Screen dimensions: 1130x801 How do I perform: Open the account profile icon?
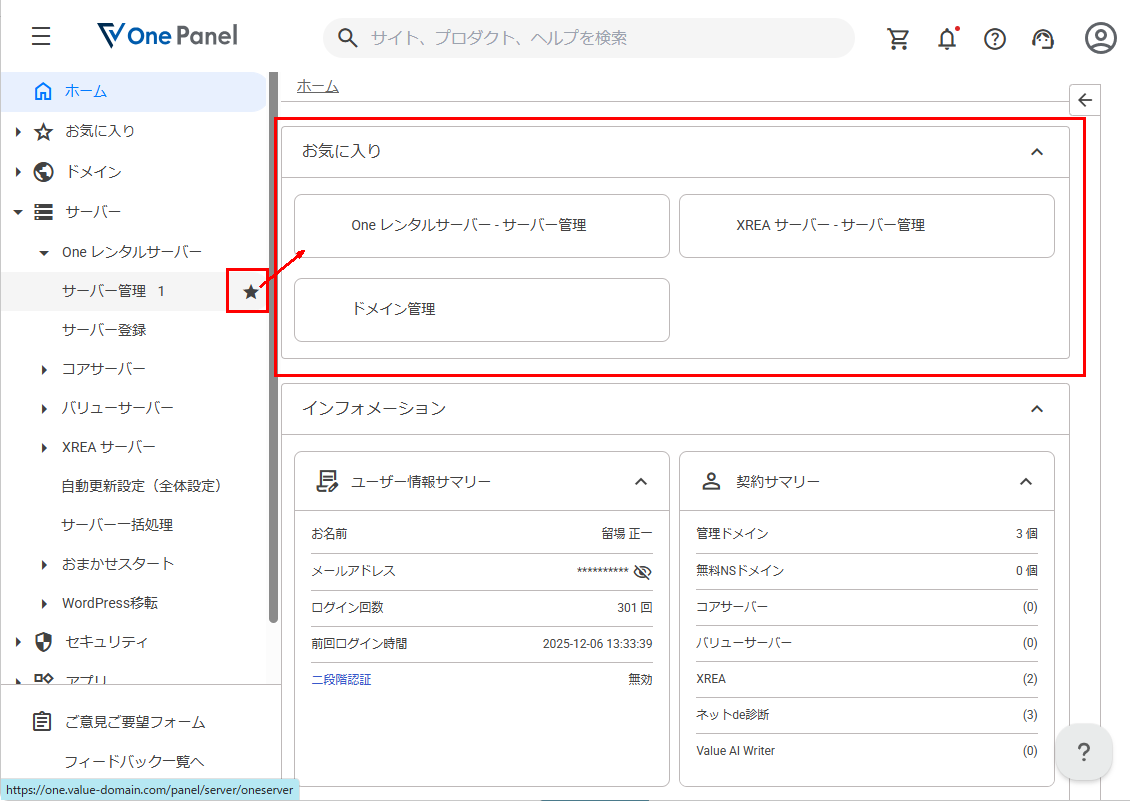coord(1100,38)
